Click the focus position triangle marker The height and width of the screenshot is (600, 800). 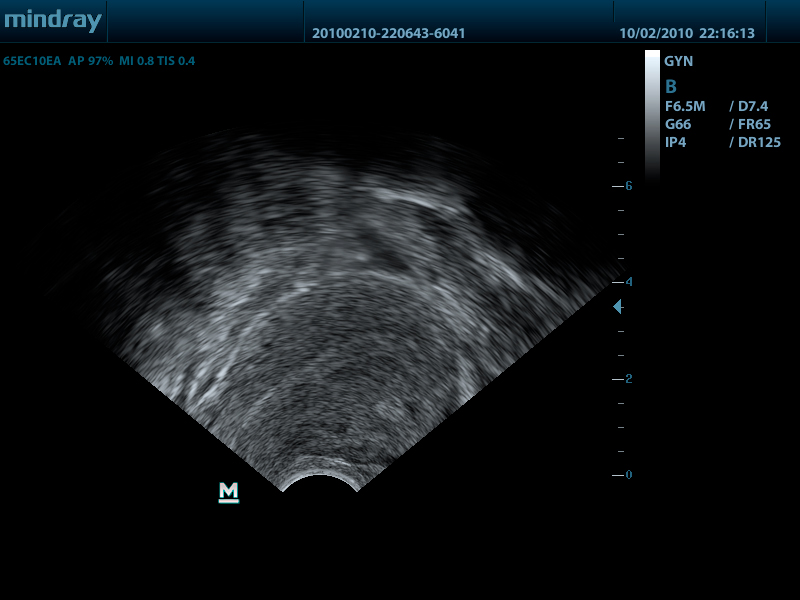pos(617,307)
